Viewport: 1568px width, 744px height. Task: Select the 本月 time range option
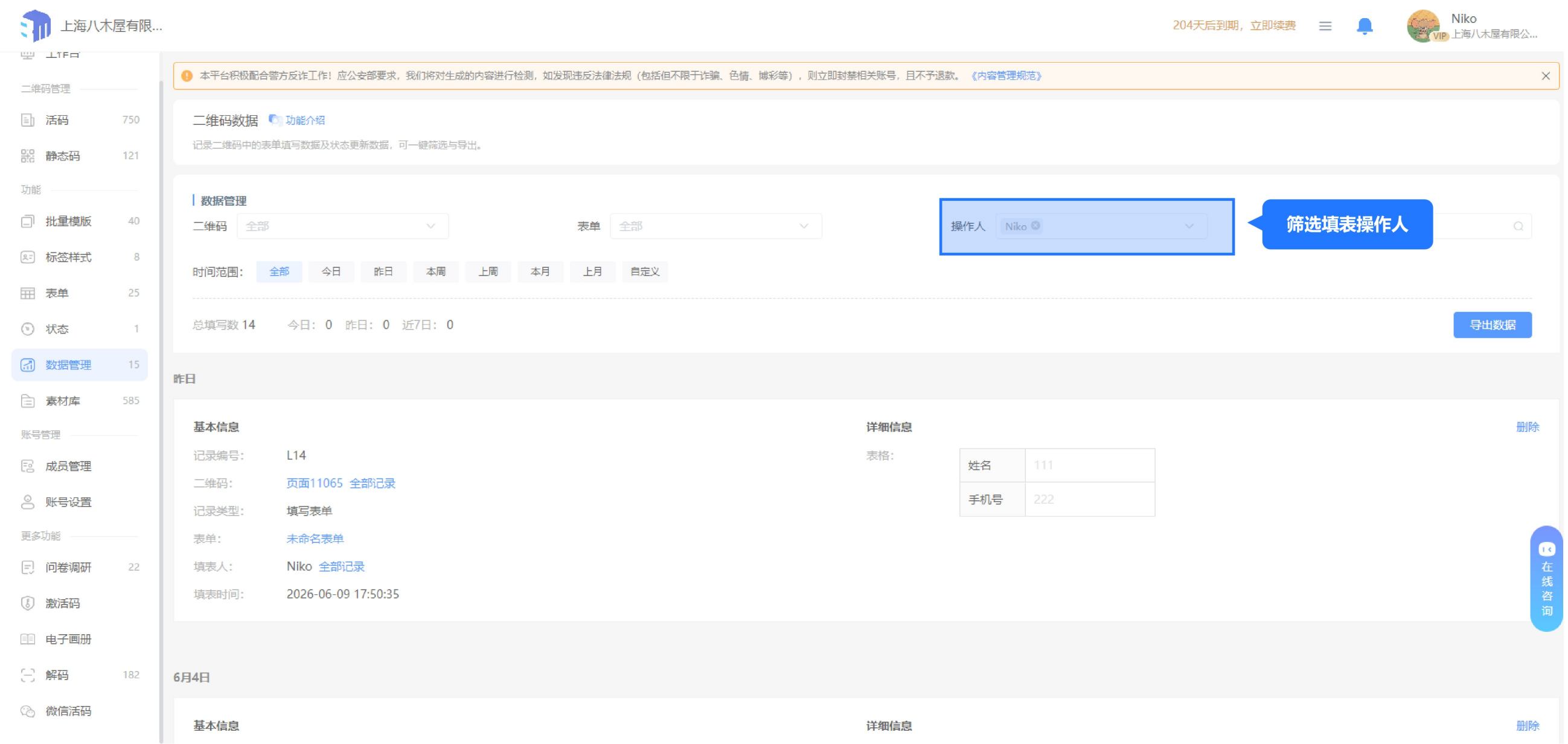click(x=540, y=272)
